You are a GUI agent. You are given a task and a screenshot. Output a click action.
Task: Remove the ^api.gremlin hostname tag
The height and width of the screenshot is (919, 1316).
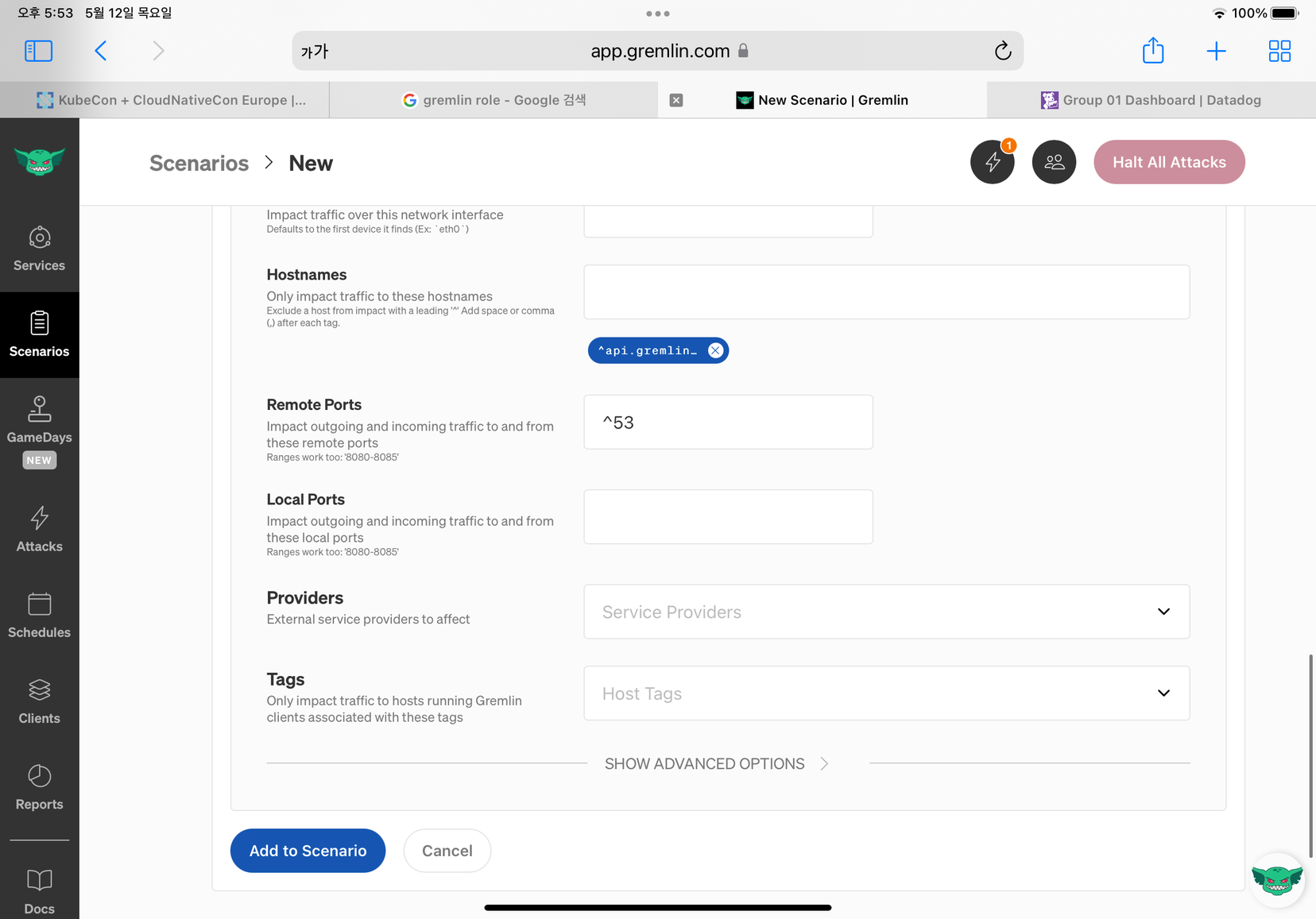pos(716,350)
